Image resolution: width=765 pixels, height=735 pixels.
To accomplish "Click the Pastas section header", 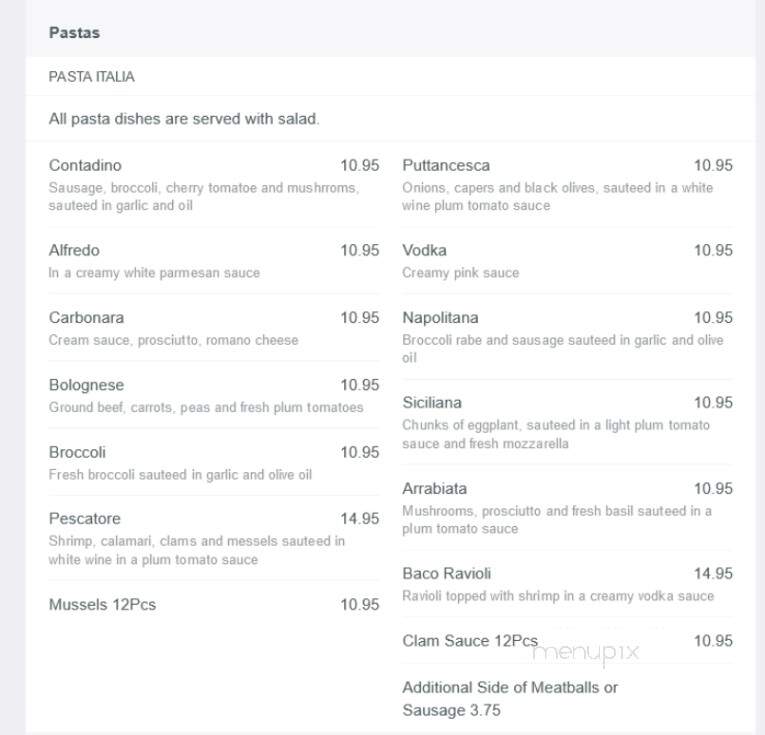I will [74, 33].
